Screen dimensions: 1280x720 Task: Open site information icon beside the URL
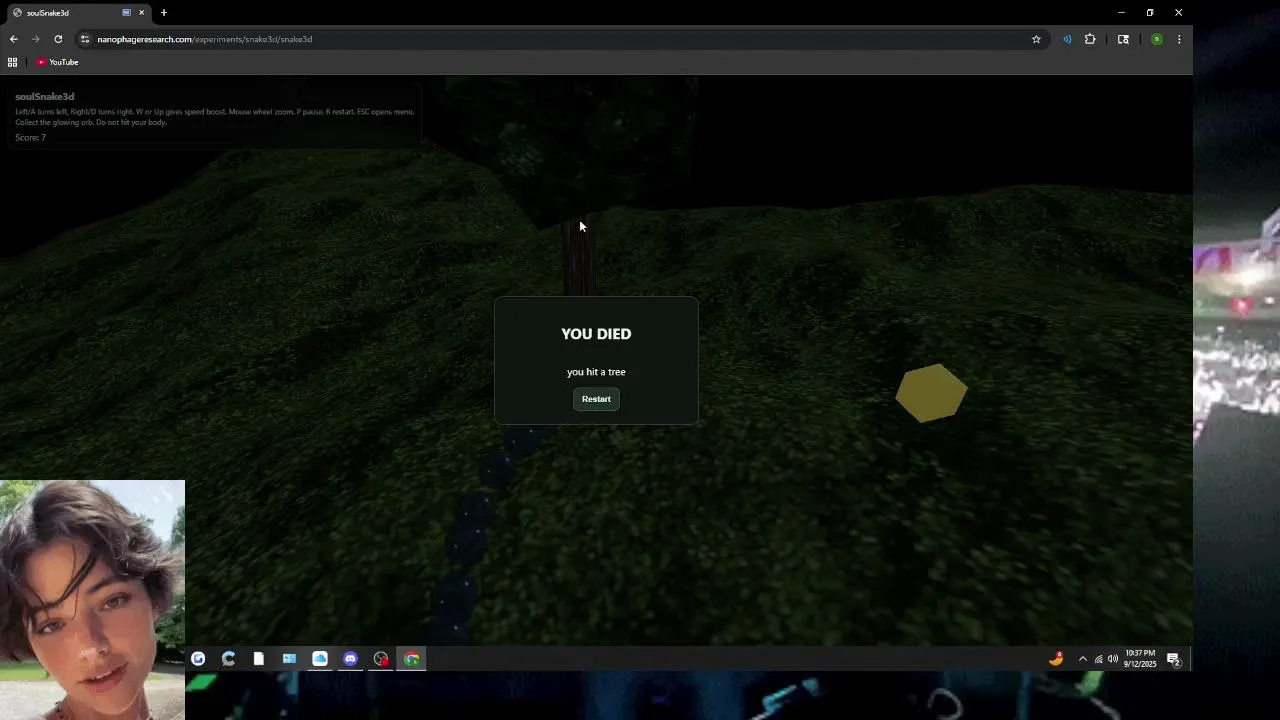pyautogui.click(x=85, y=39)
